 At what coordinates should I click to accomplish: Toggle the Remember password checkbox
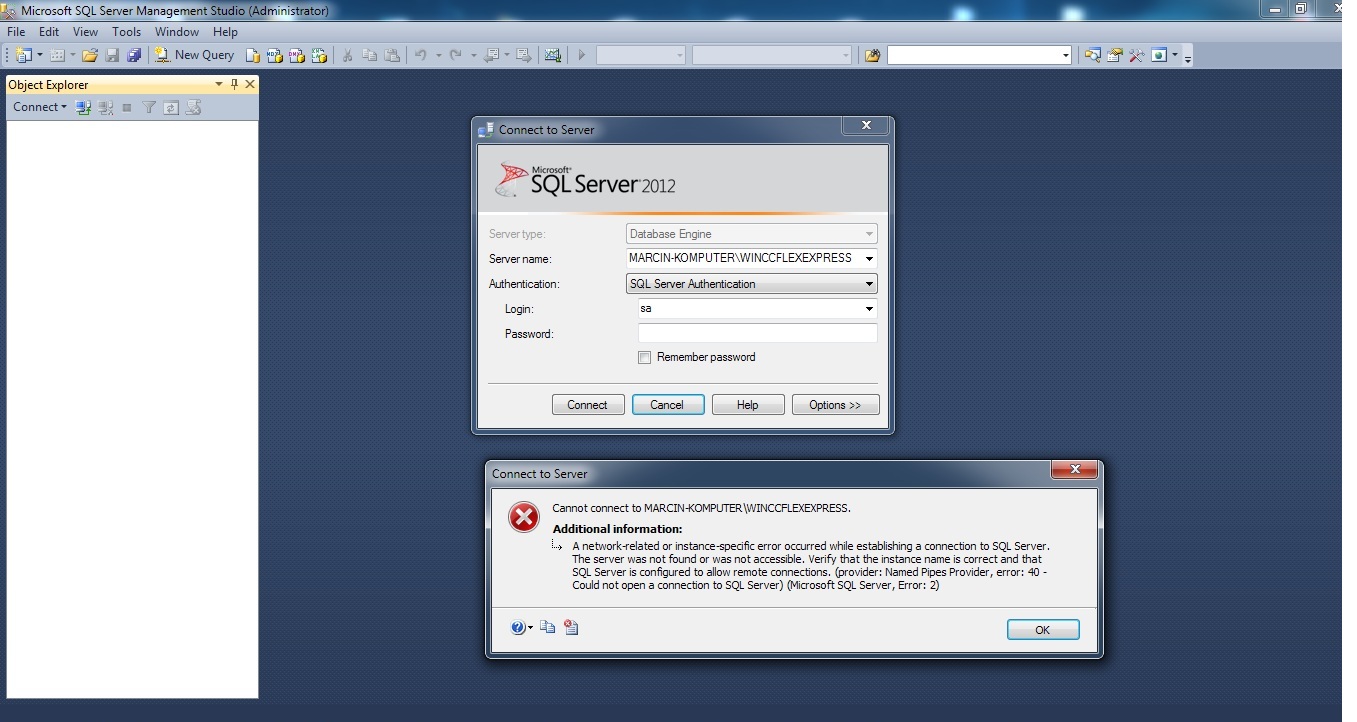point(645,357)
